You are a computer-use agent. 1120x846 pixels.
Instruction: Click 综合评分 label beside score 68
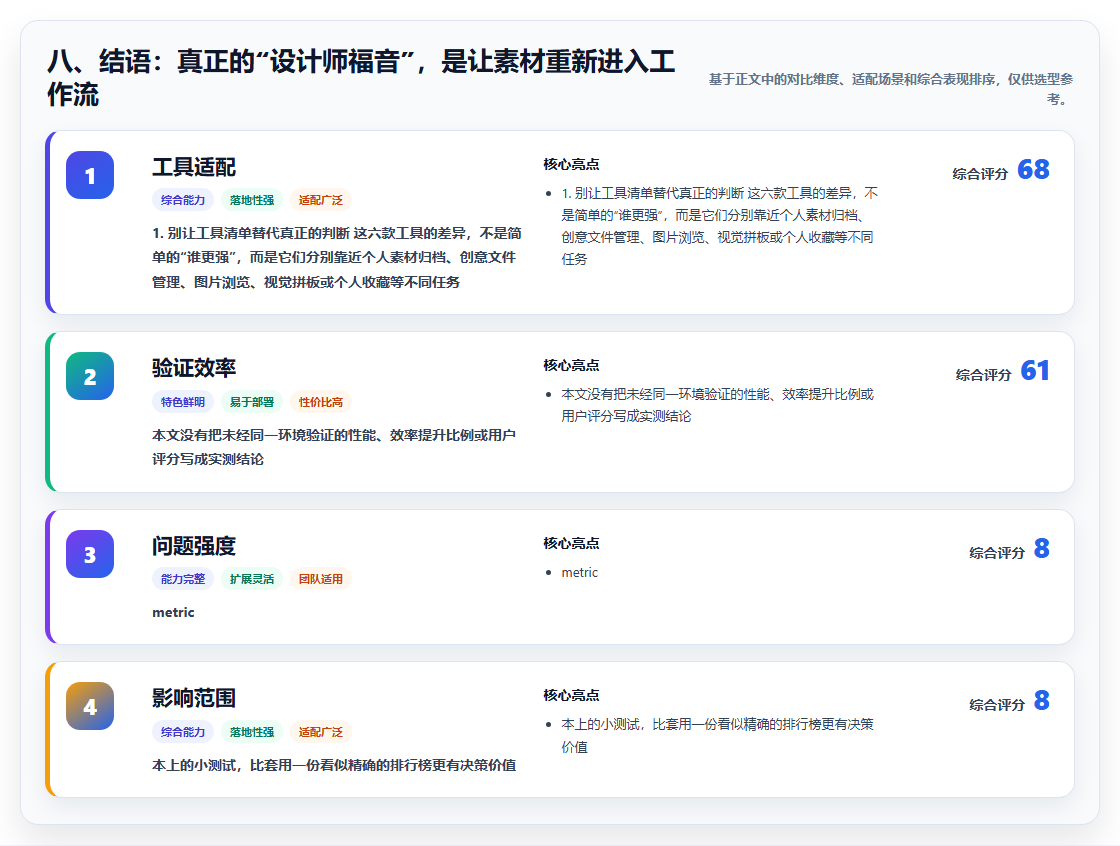point(980,174)
